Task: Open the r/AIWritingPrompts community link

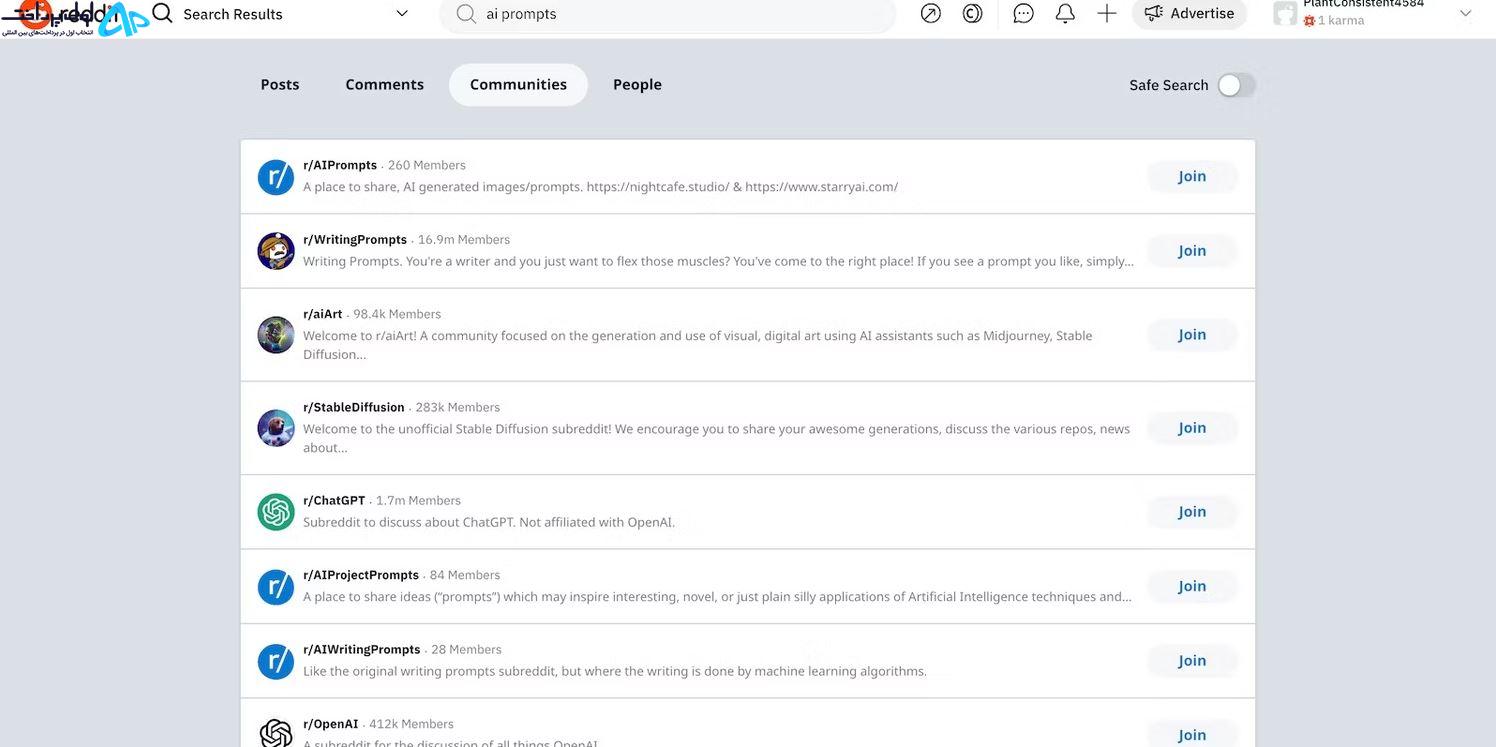Action: pyautogui.click(x=362, y=650)
